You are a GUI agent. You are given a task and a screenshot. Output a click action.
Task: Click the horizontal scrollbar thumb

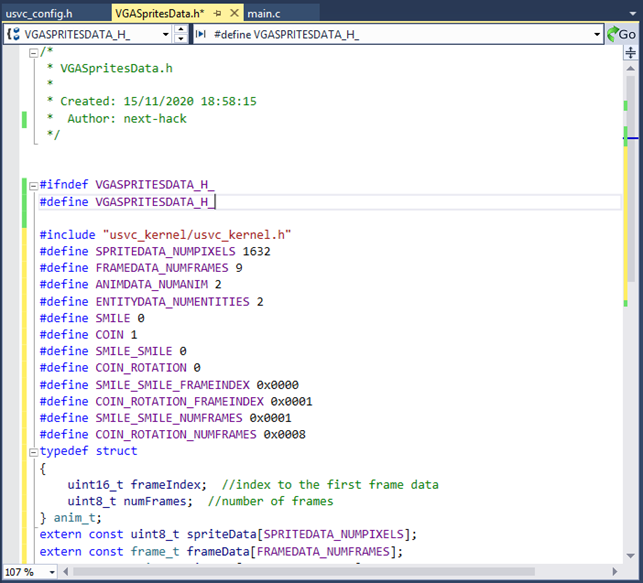click(303, 572)
